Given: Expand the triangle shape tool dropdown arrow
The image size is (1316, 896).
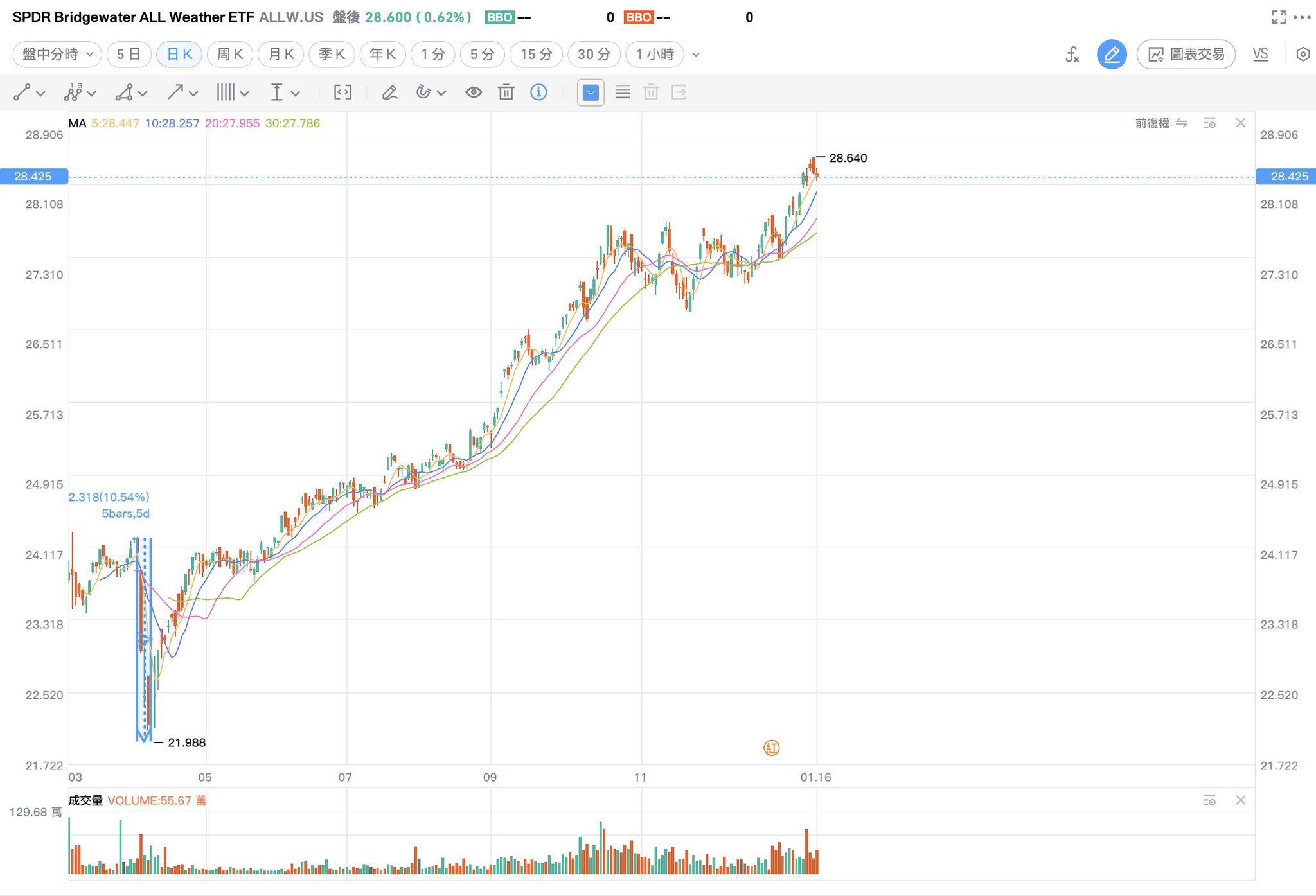Looking at the screenshot, I should (x=143, y=94).
